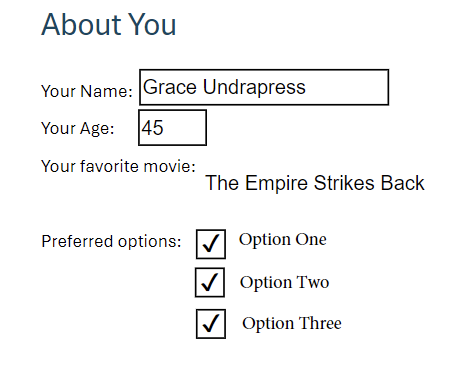The image size is (459, 369).
Task: Click the word Empire in movie title
Action: pyautogui.click(x=276, y=183)
